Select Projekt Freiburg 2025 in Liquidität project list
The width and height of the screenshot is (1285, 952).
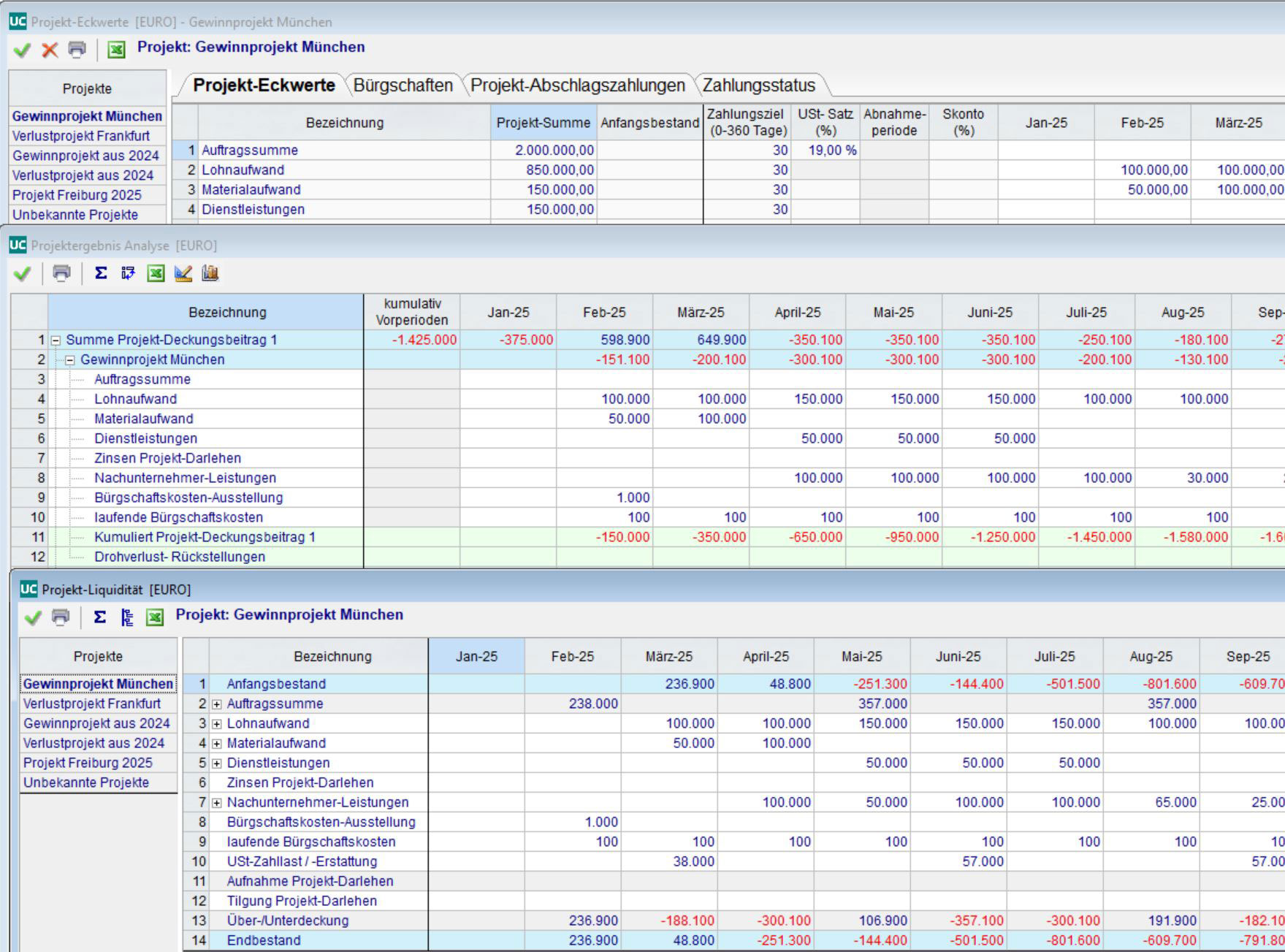[88, 763]
